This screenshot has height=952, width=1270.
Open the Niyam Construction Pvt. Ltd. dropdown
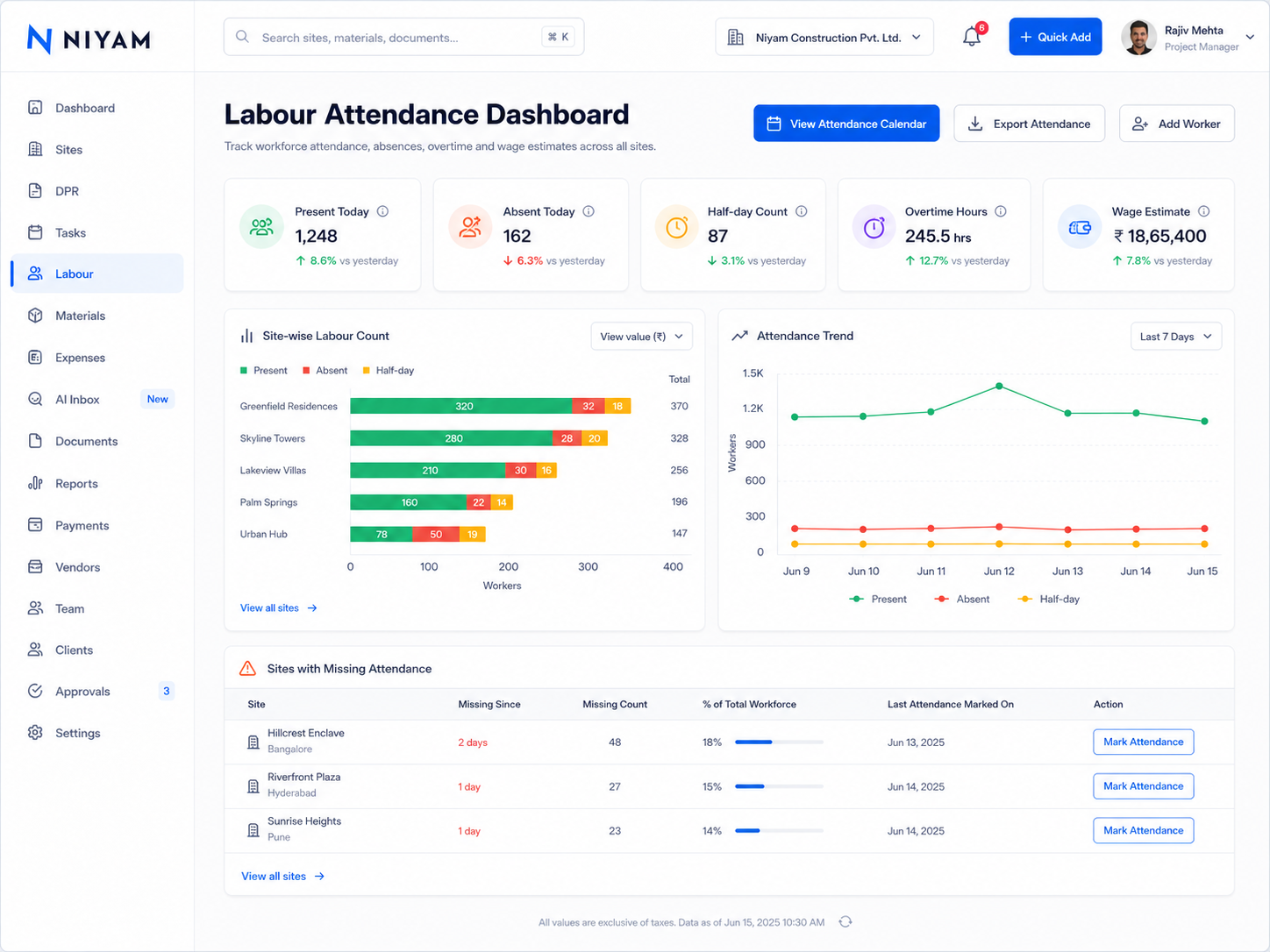coord(824,38)
